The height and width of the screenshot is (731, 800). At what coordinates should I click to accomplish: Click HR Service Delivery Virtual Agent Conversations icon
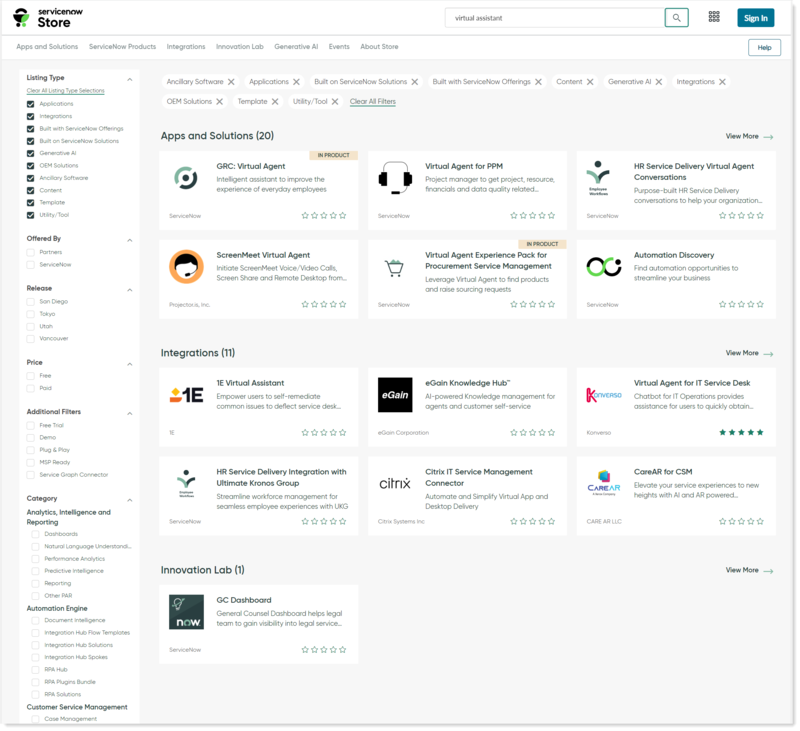click(x=598, y=178)
